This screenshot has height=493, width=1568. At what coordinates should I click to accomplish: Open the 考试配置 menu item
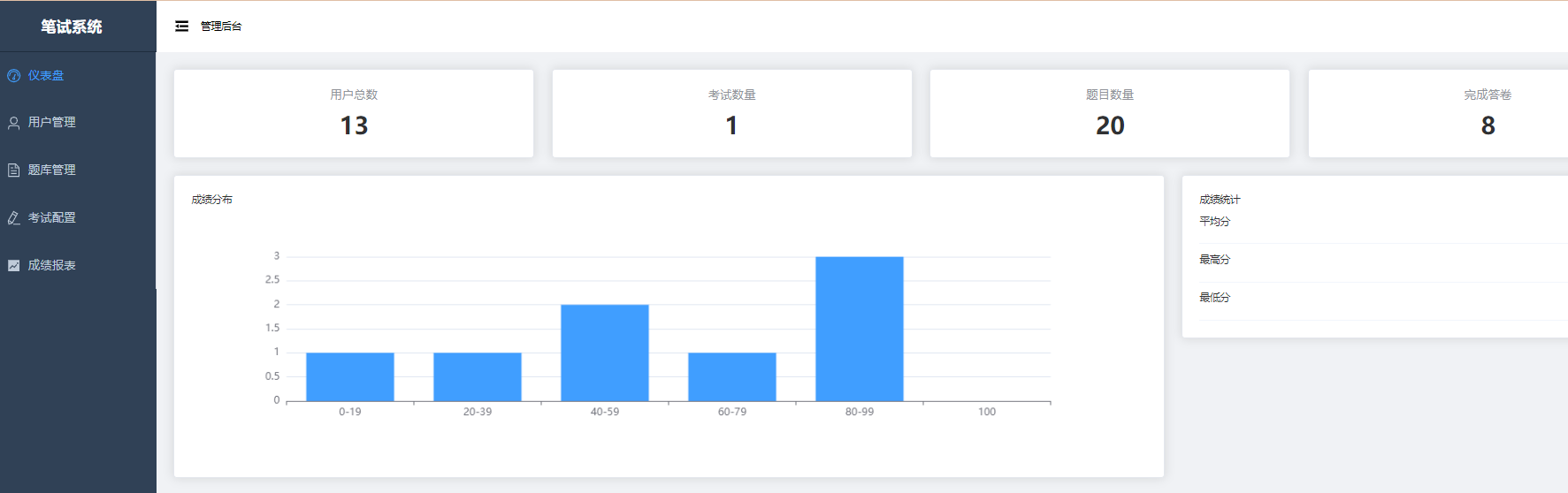coord(78,217)
